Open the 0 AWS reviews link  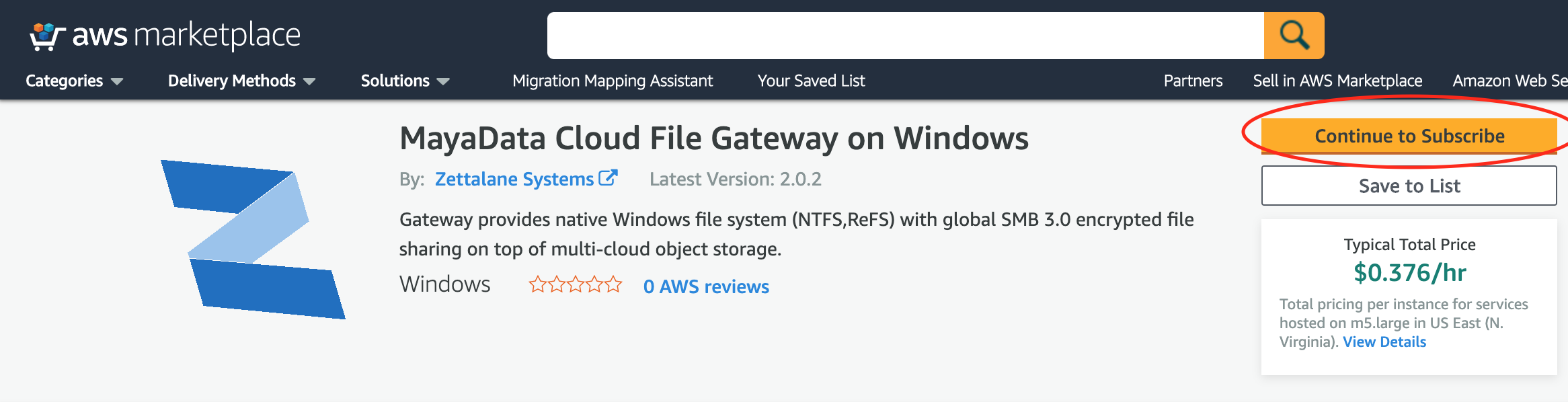(706, 286)
